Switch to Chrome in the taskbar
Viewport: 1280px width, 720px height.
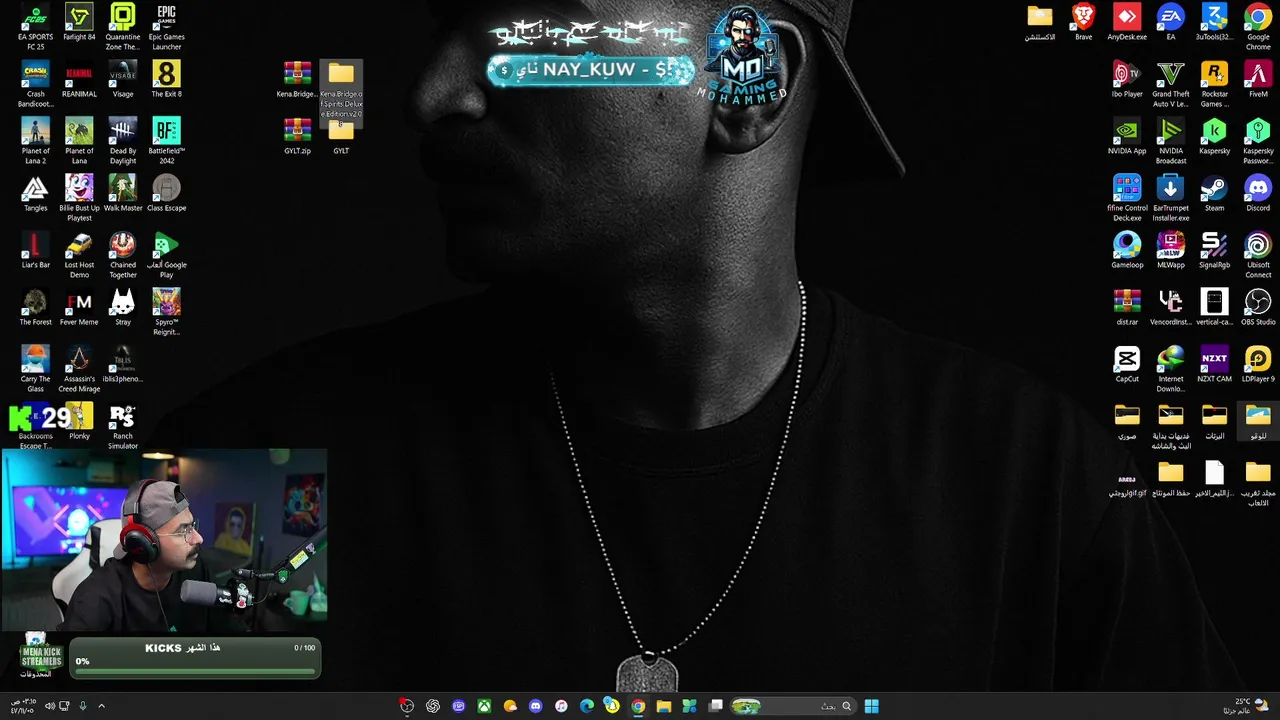(637, 706)
